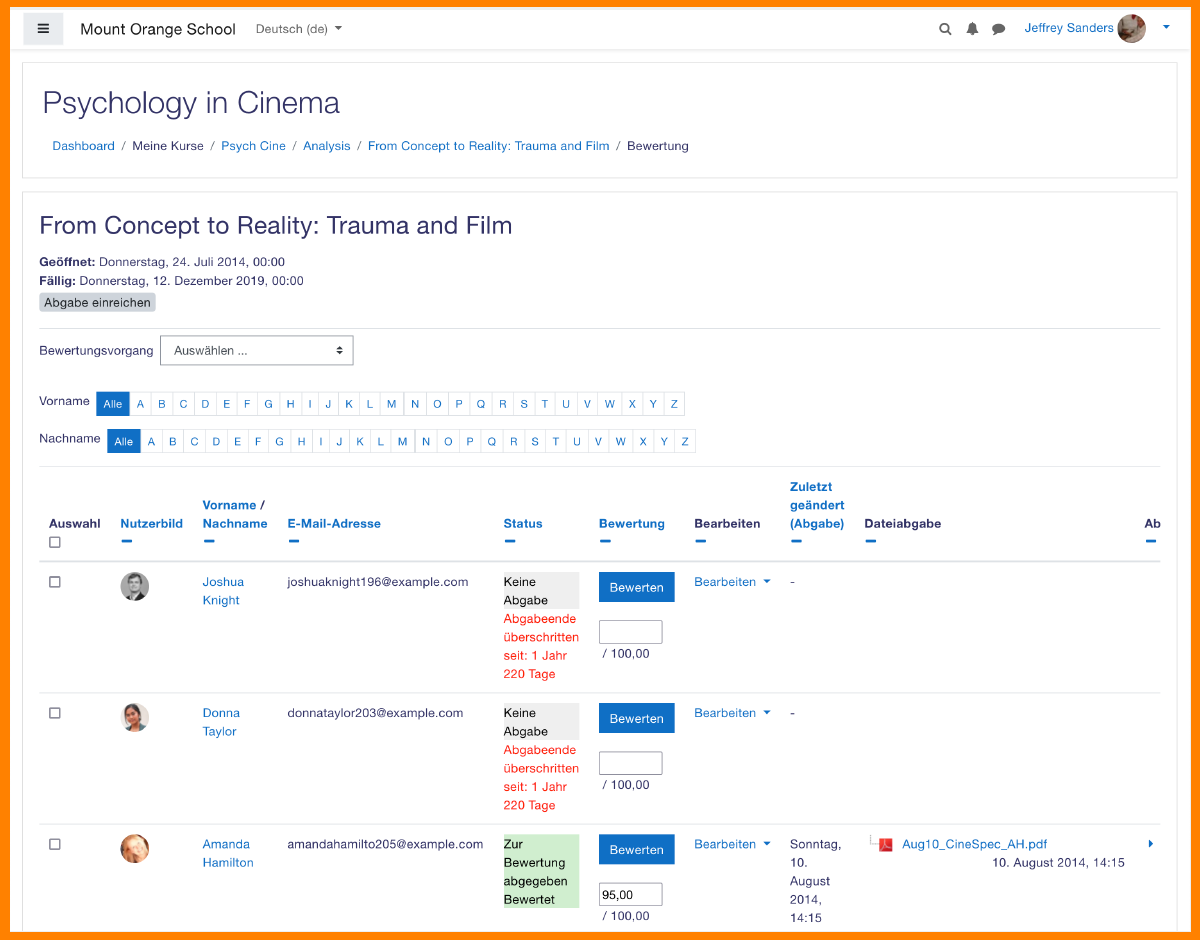This screenshot has height=940, width=1200.
Task: Open the Bewertungsvorgang Auswählen dropdown
Action: [257, 351]
